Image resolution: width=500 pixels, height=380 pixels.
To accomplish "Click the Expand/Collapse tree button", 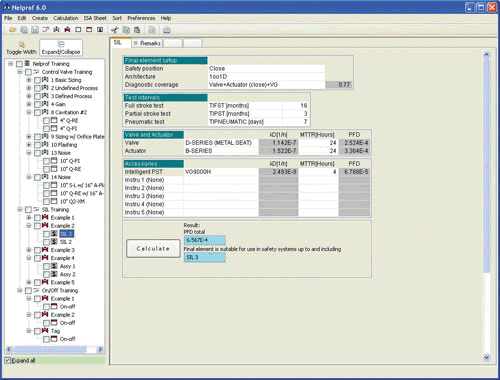I will [x=61, y=47].
